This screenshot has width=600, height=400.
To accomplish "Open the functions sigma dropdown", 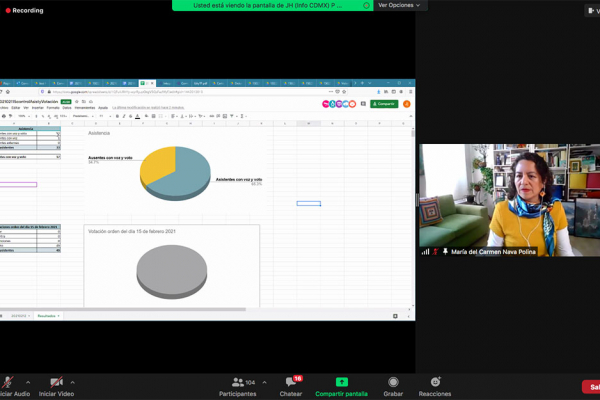I will [x=243, y=116].
